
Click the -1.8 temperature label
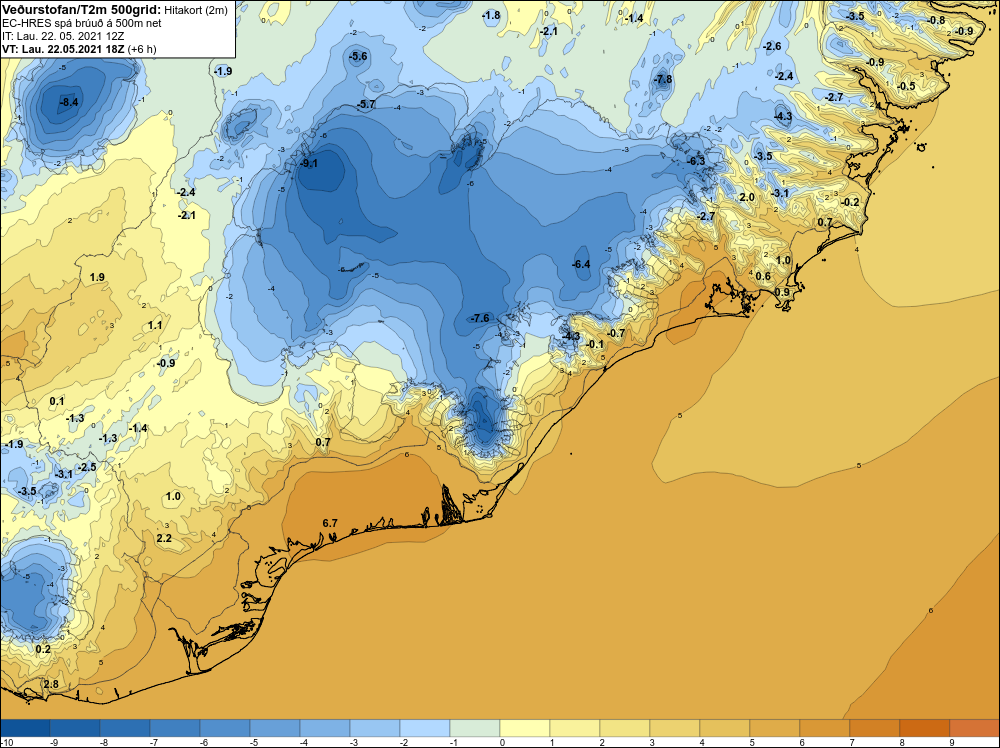point(491,15)
